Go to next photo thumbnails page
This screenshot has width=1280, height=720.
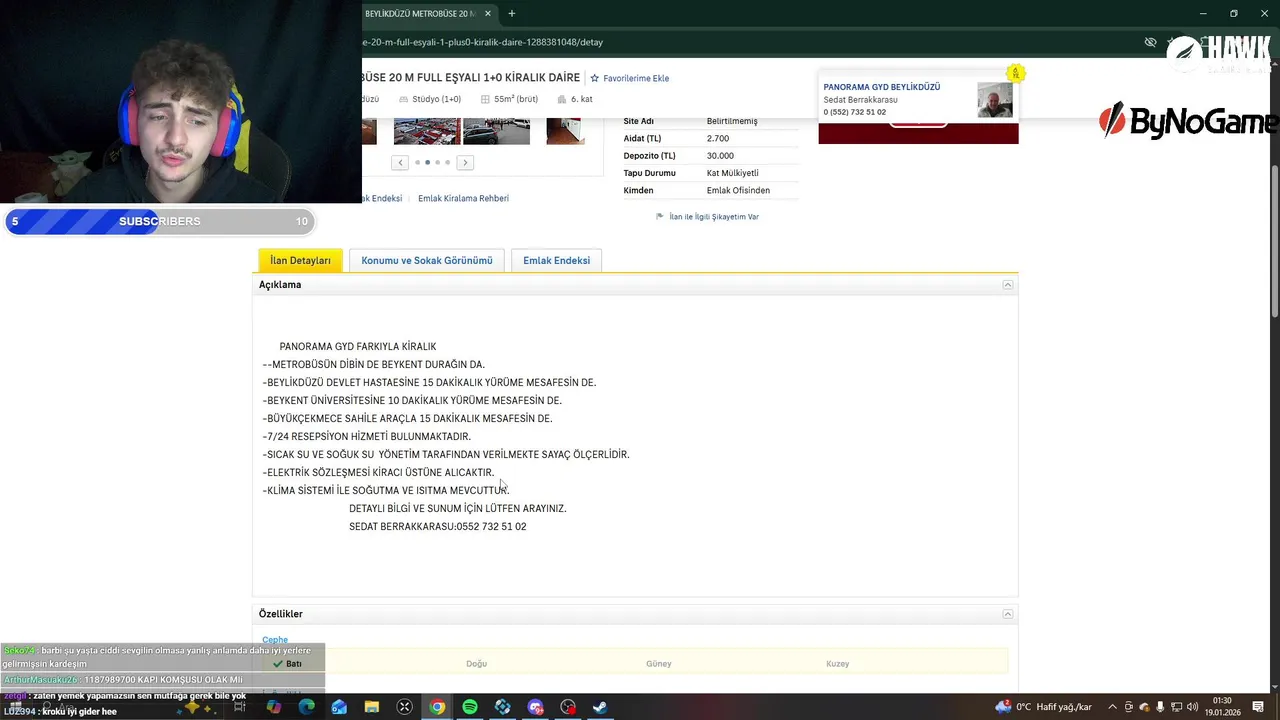pyautogui.click(x=465, y=162)
